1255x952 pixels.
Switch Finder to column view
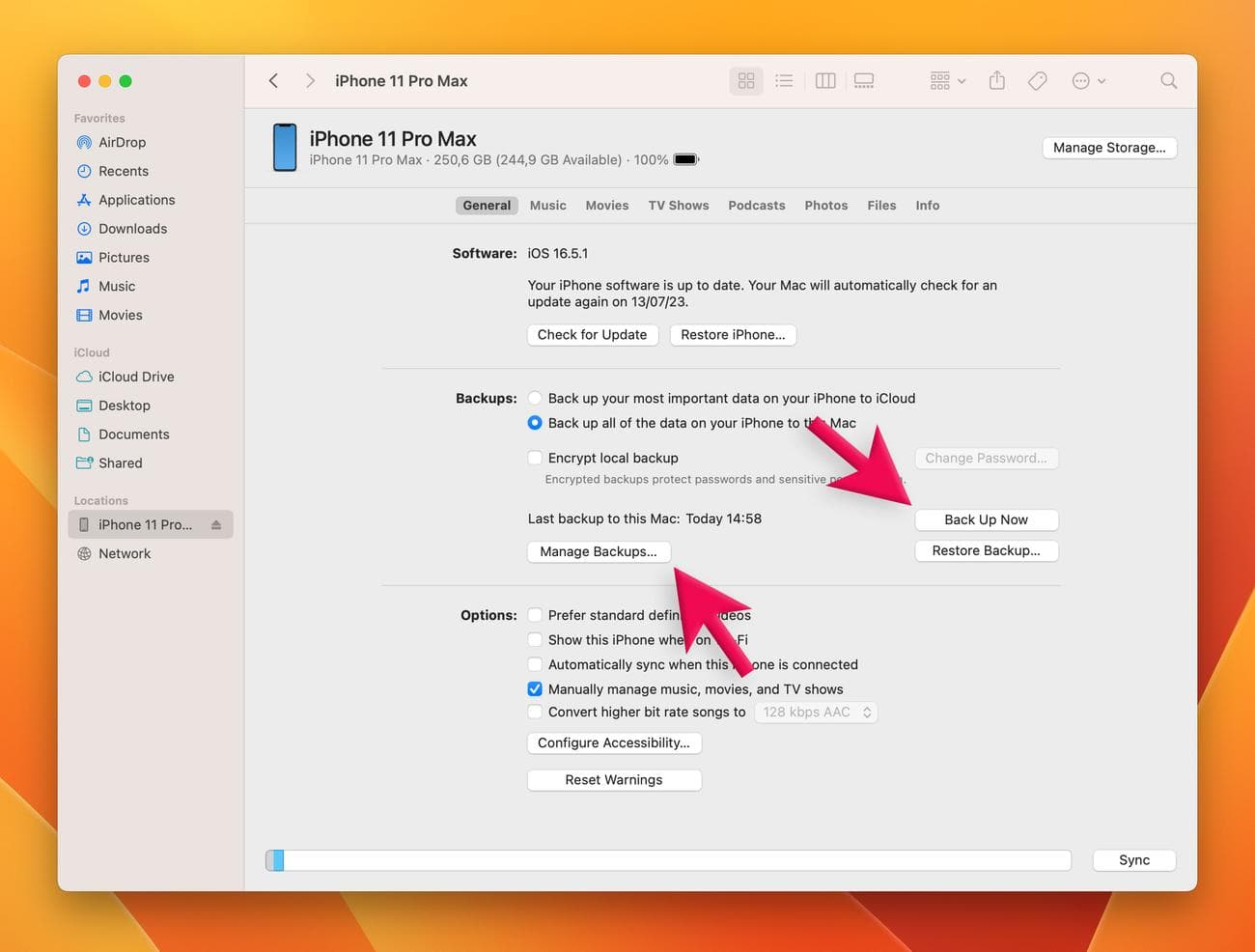(825, 81)
